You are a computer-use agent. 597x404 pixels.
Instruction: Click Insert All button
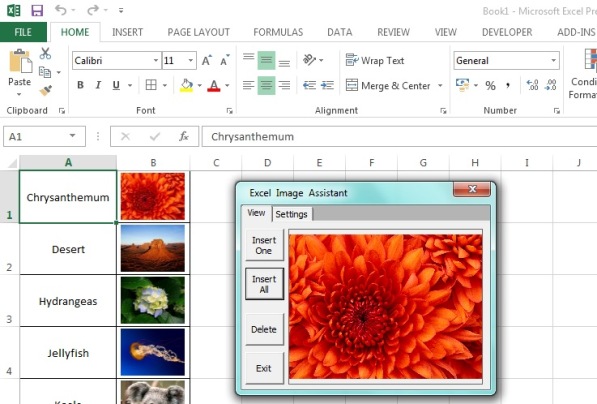(264, 284)
